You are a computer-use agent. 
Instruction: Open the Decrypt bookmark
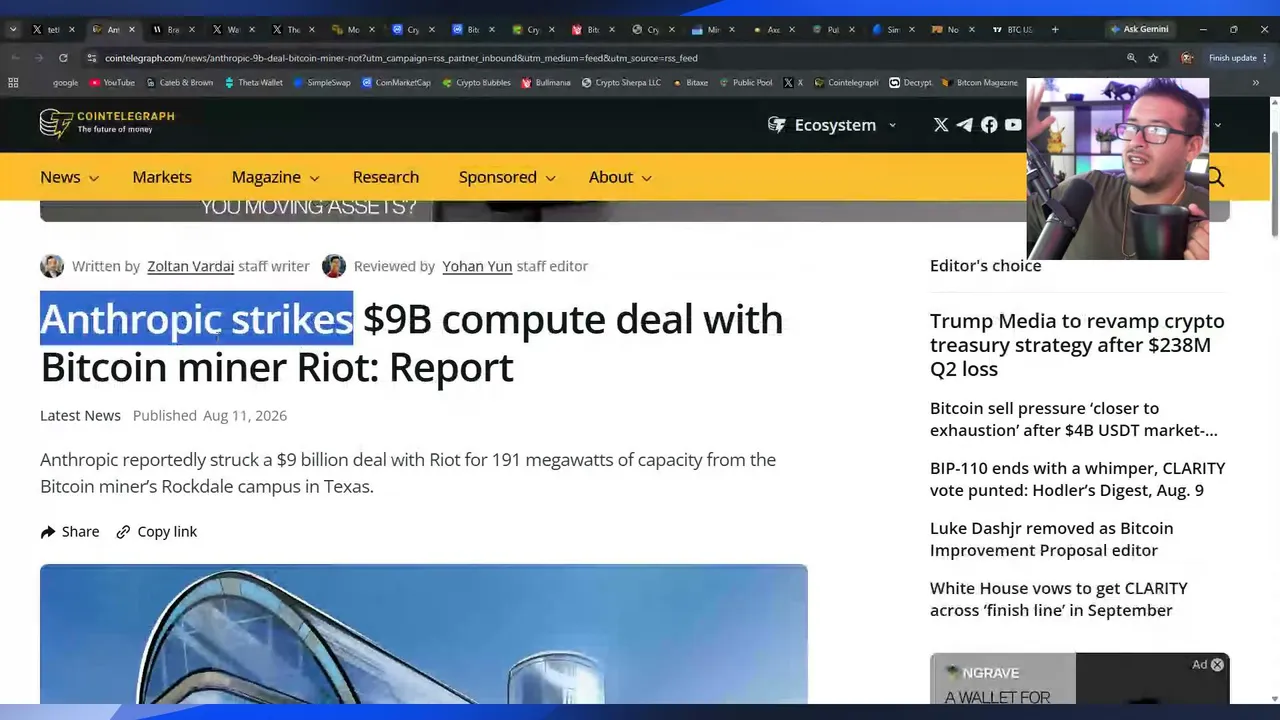tap(911, 83)
